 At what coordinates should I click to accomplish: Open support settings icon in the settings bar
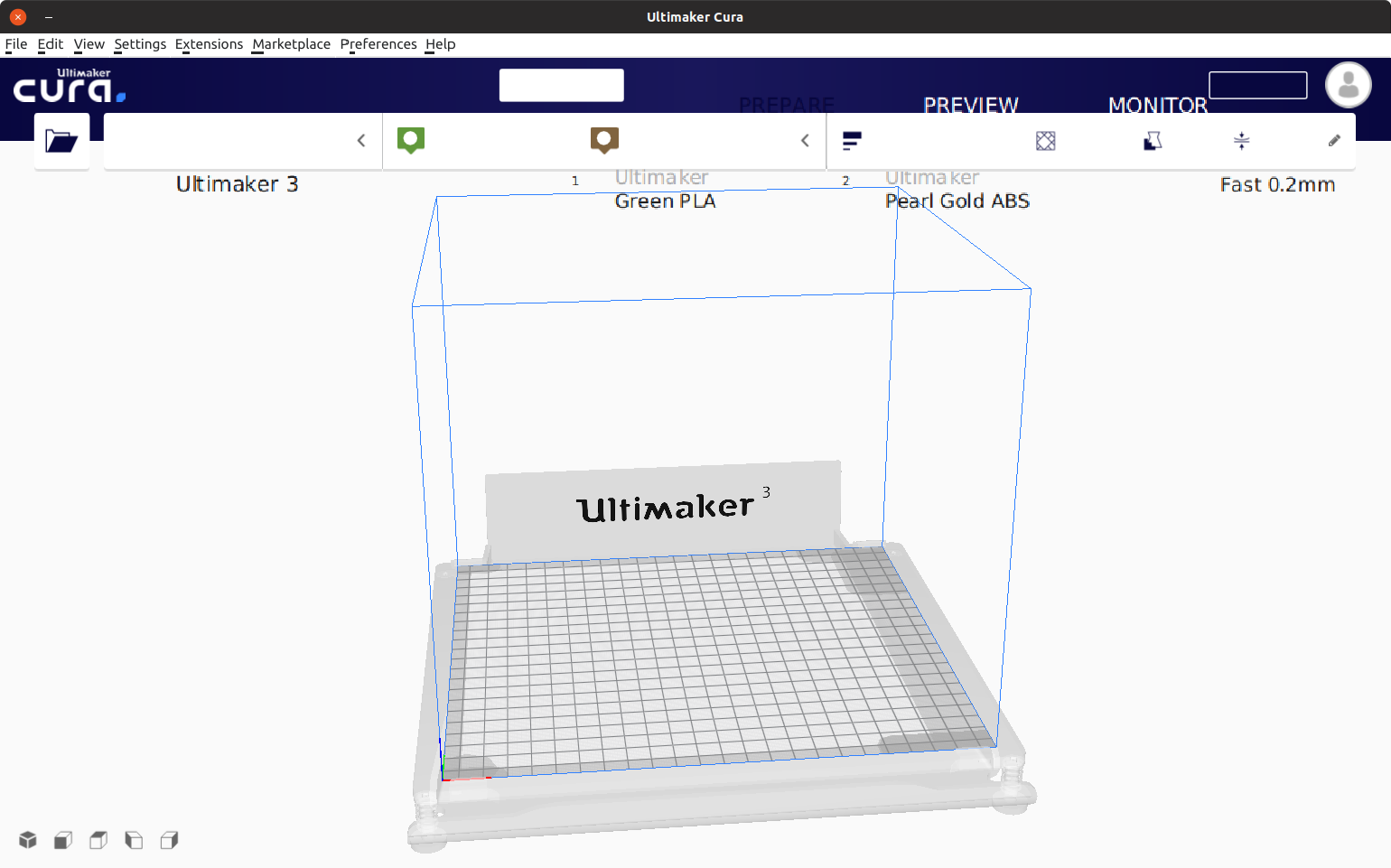point(1153,140)
